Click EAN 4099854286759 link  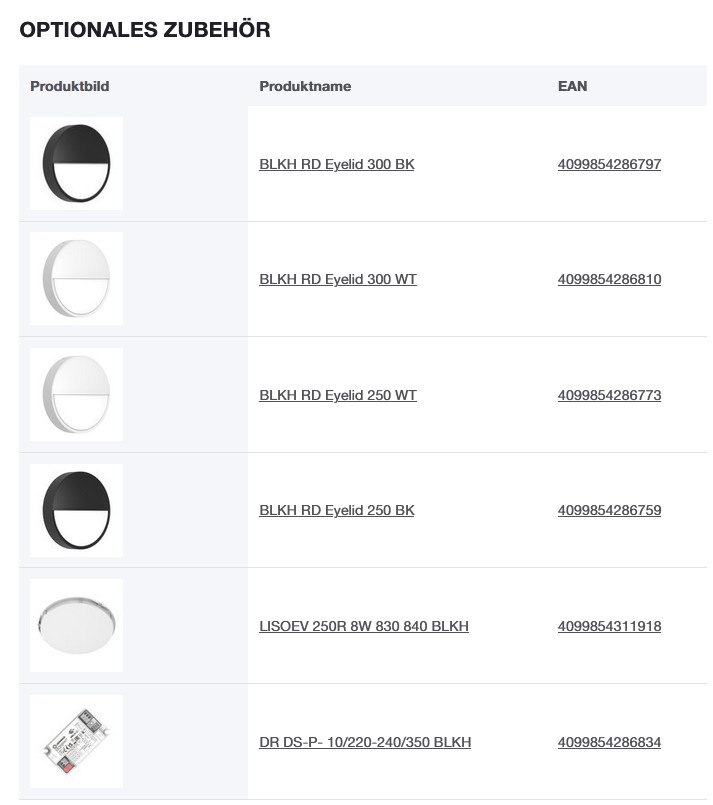(x=609, y=510)
